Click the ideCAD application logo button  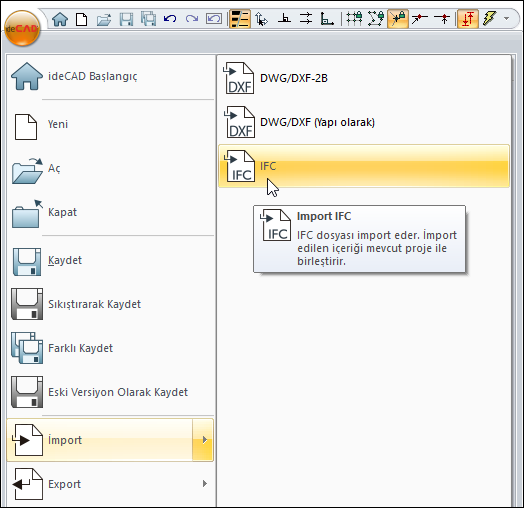(22, 28)
